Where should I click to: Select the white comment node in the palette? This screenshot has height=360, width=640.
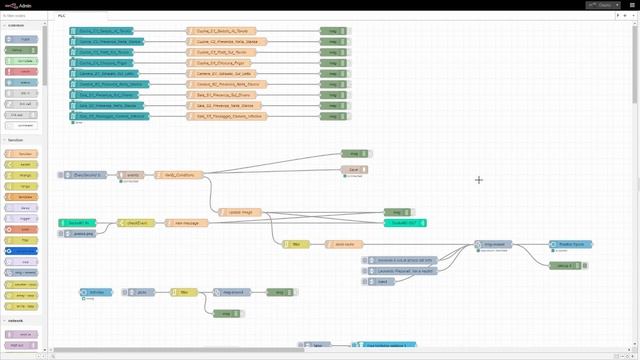tap(22, 125)
